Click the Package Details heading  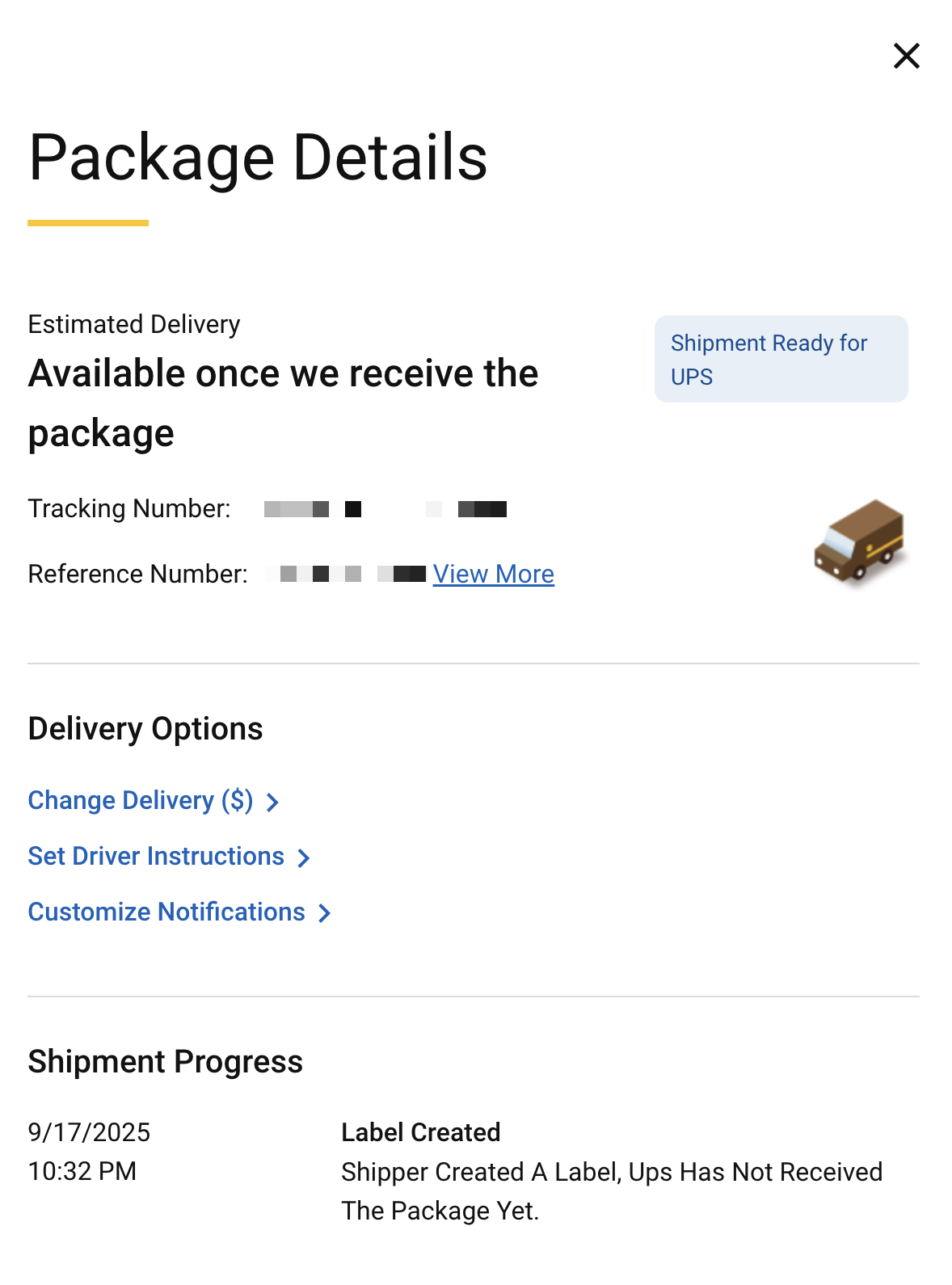(258, 157)
